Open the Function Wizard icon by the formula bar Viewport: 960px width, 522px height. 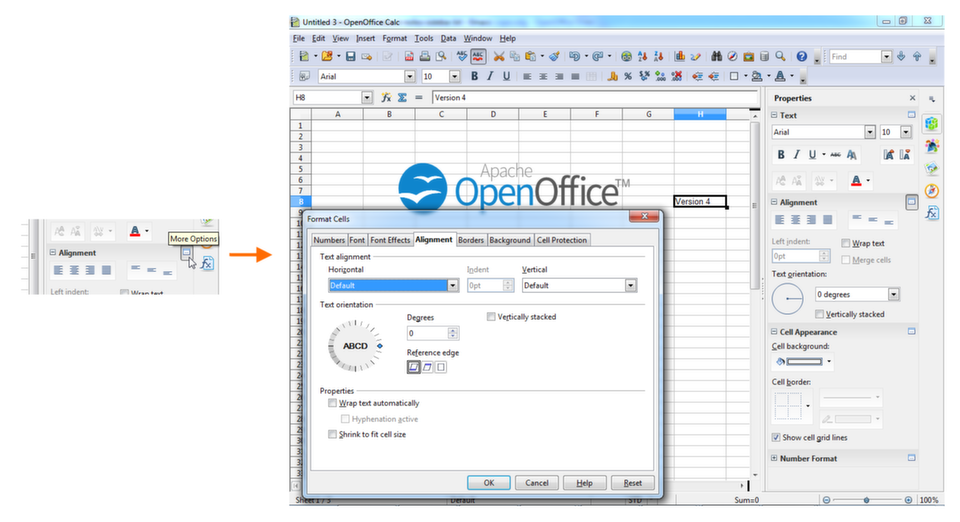(x=386, y=97)
